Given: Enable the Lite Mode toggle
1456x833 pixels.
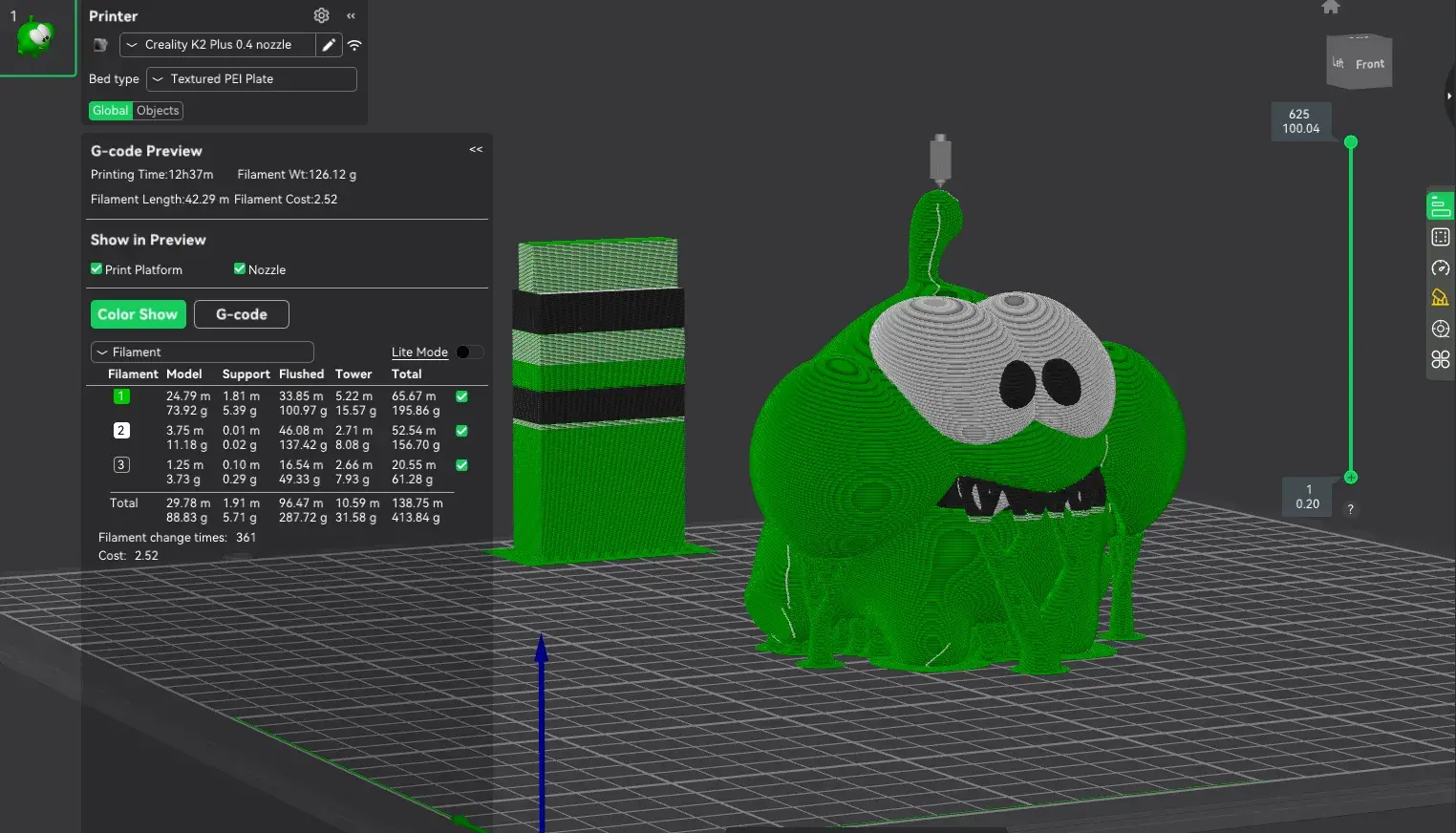Looking at the screenshot, I should [x=469, y=352].
